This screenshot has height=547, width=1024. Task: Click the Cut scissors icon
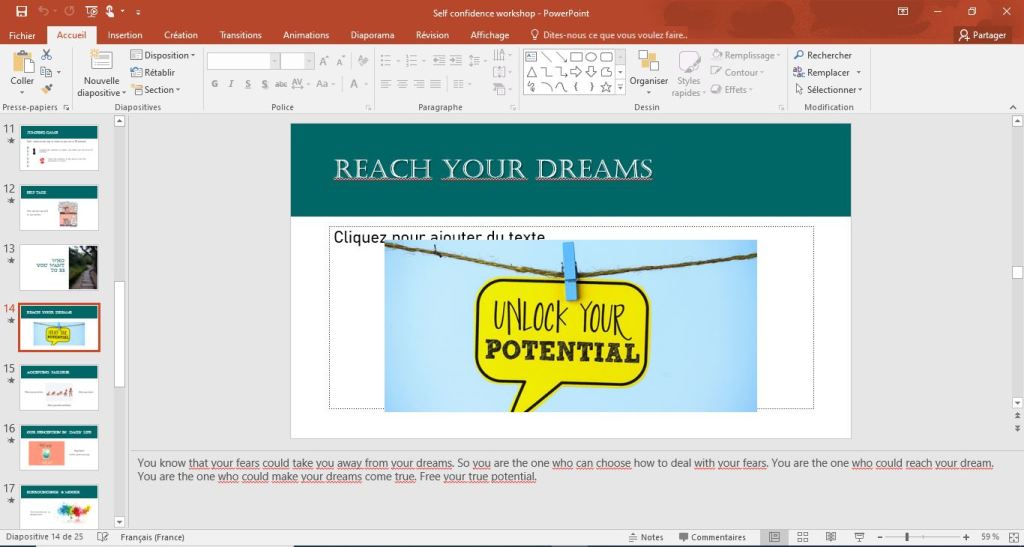[46, 57]
